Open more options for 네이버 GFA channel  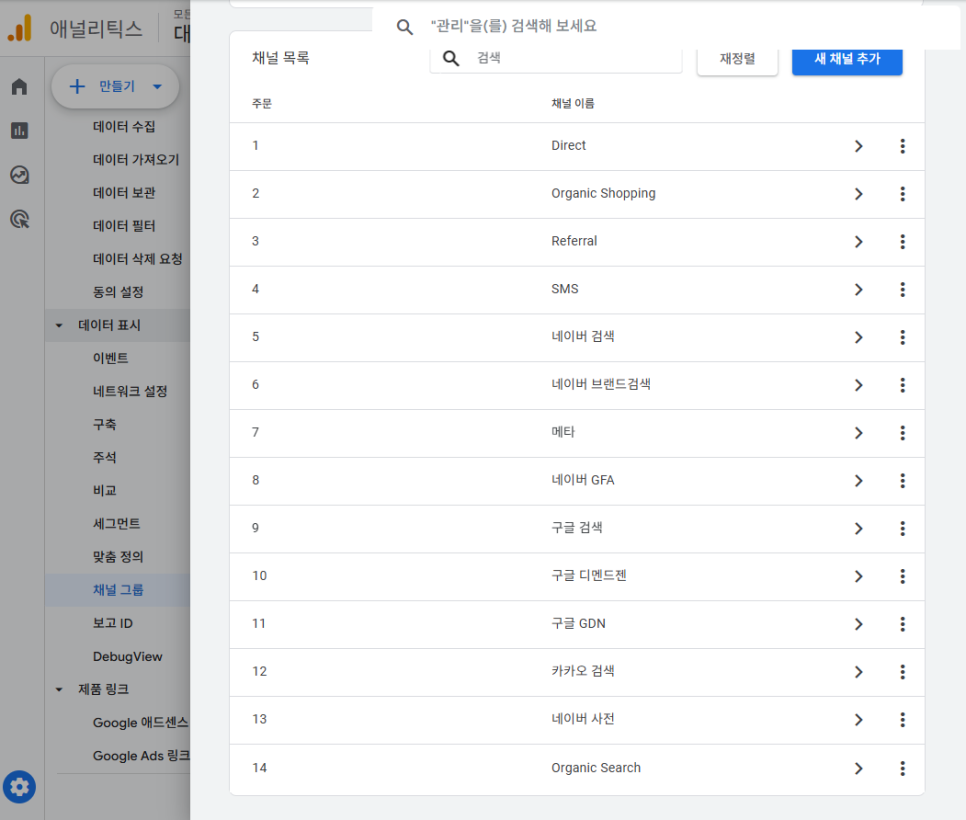pyautogui.click(x=903, y=481)
